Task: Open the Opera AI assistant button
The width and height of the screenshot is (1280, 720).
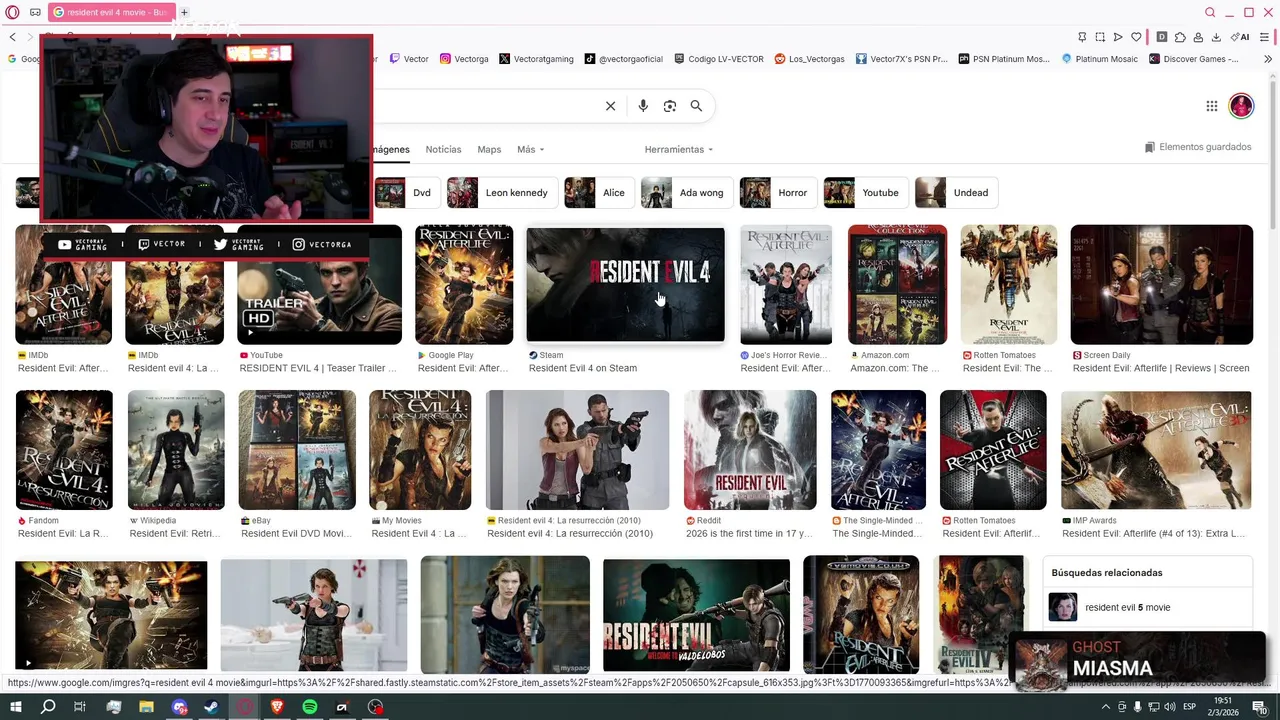Action: pos(1241,37)
